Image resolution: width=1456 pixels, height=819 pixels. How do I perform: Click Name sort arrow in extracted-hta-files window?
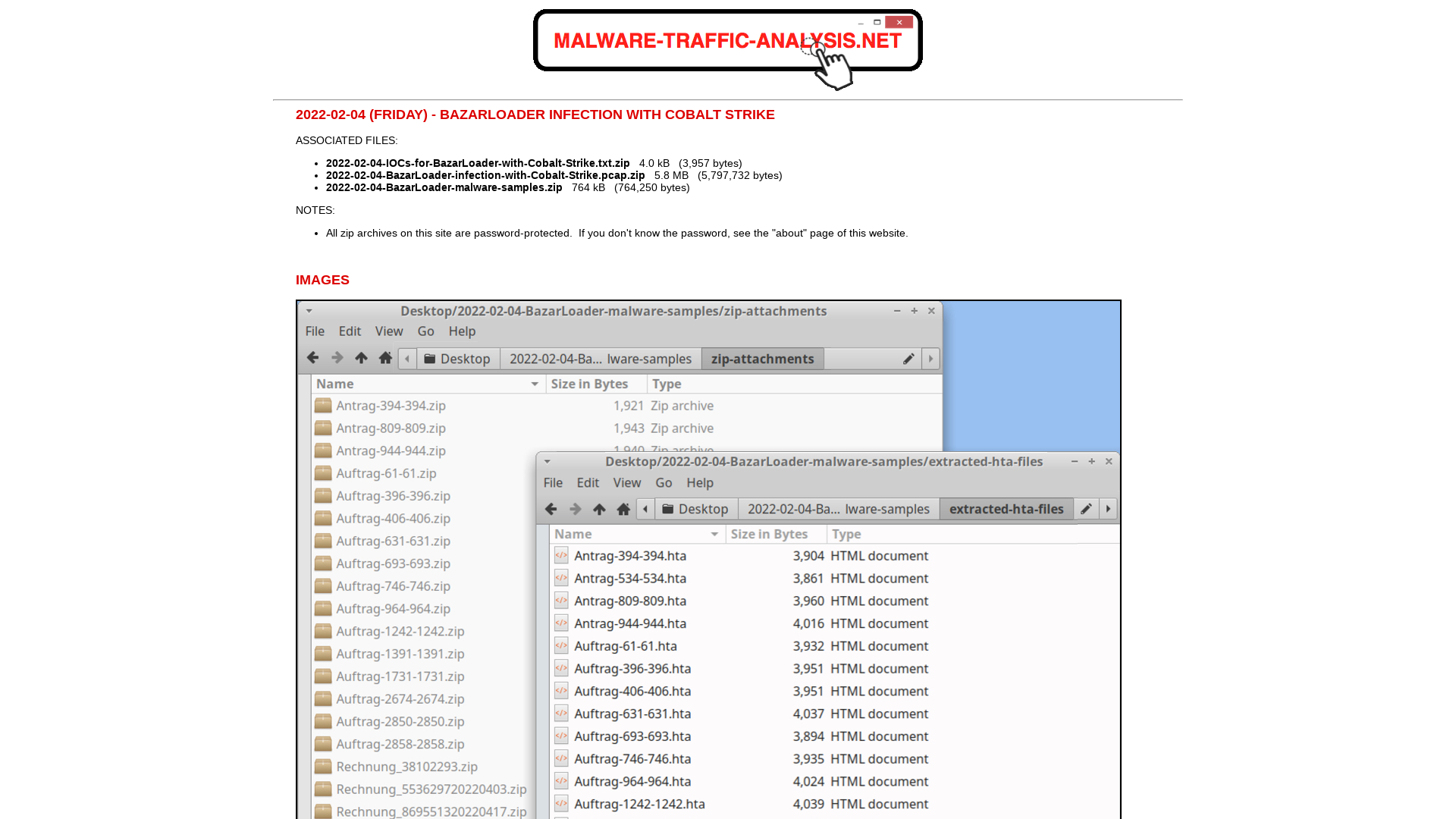(714, 535)
